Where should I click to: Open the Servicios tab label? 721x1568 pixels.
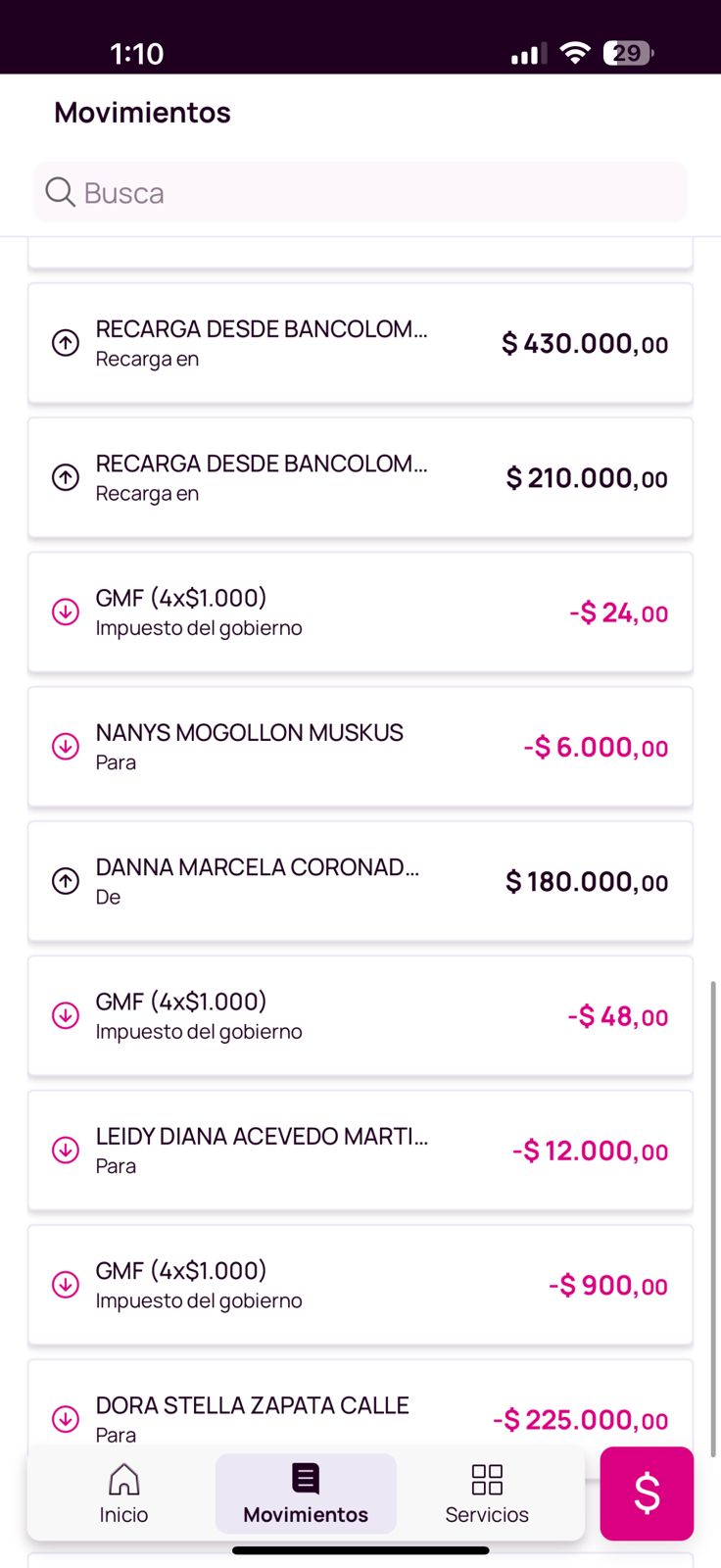point(487,1514)
